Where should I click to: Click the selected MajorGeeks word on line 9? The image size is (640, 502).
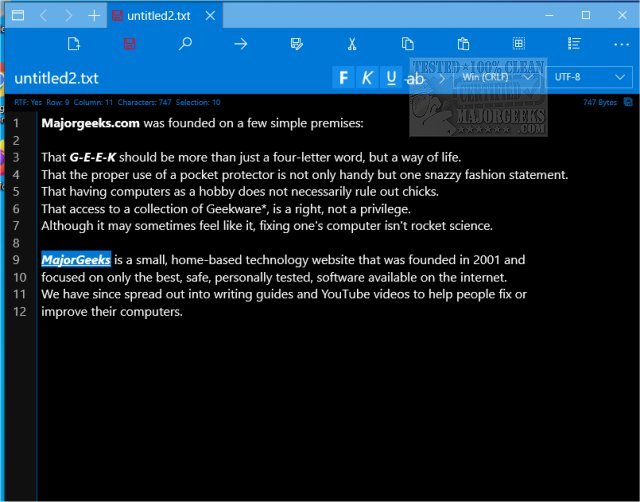click(76, 260)
